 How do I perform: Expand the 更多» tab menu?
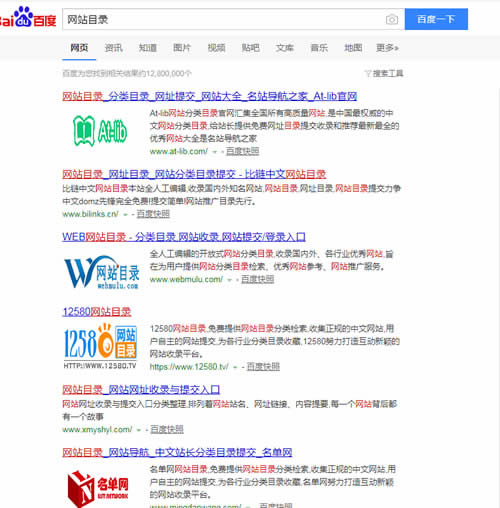tap(387, 48)
